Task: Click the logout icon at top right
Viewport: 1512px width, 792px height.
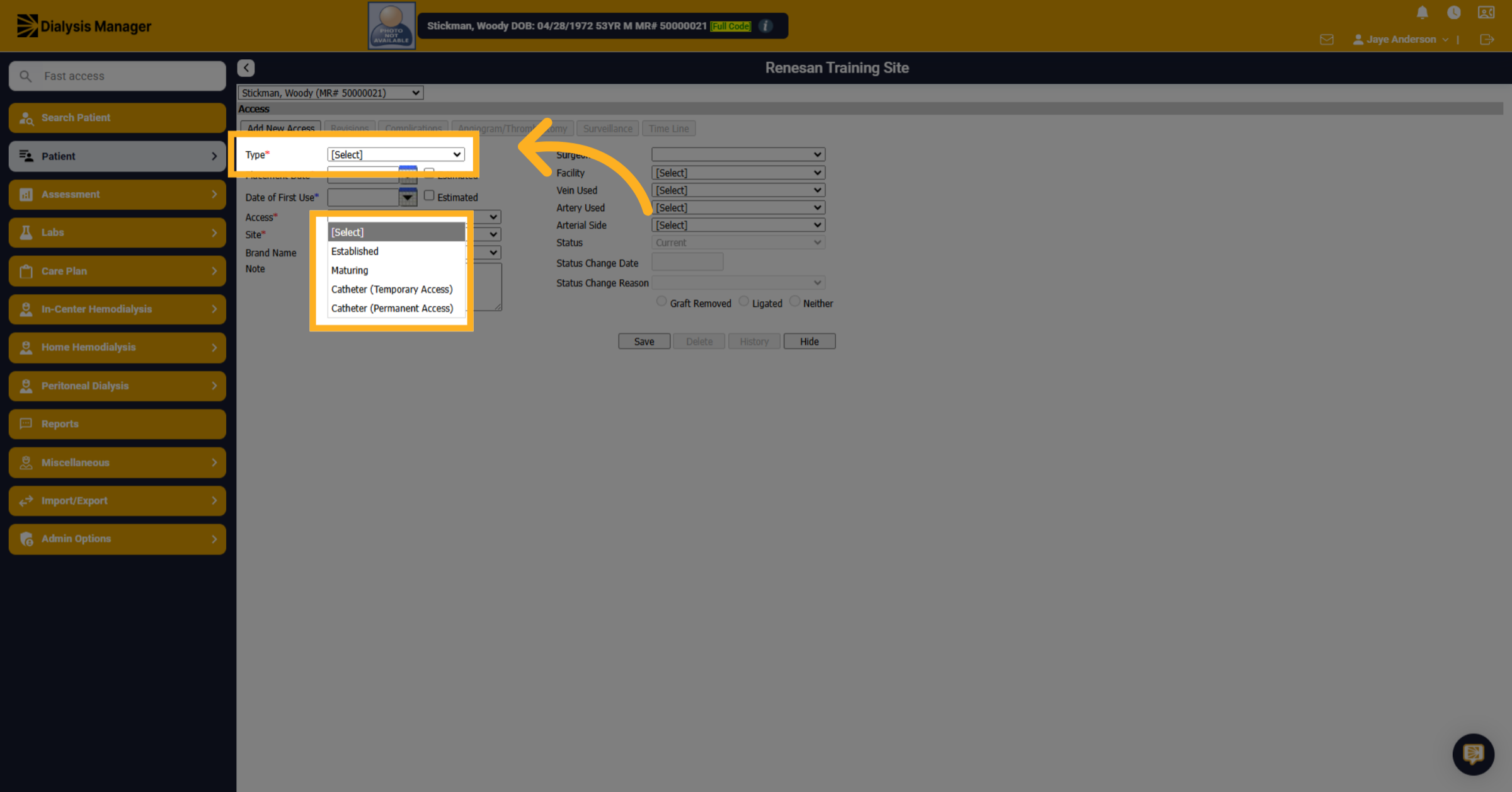Action: 1487,40
